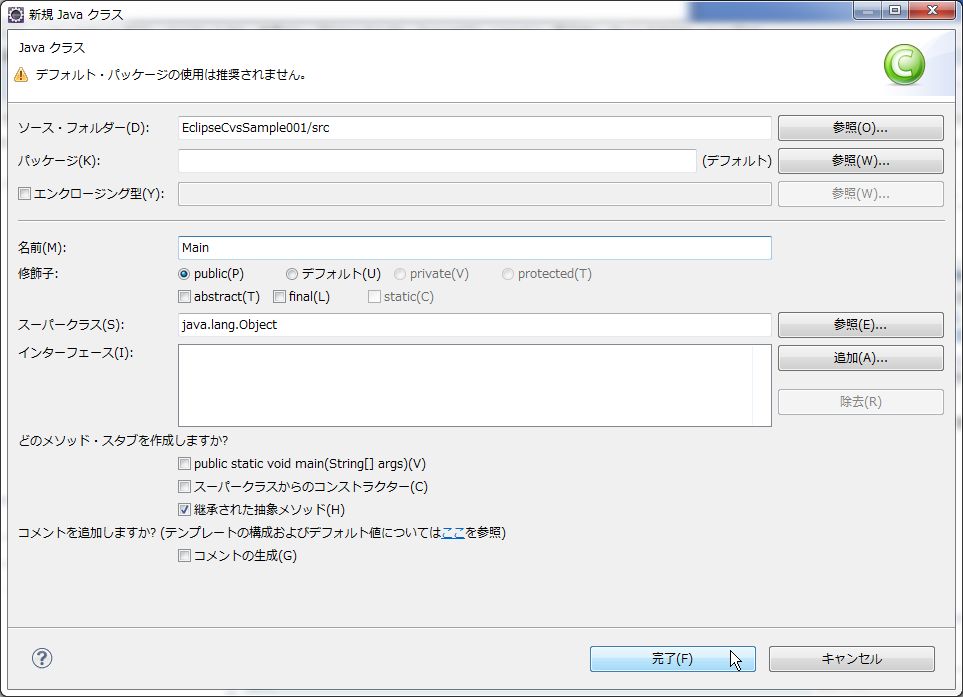The height and width of the screenshot is (697, 963).
Task: Click 参照(O)... for source folder
Action: coord(860,128)
